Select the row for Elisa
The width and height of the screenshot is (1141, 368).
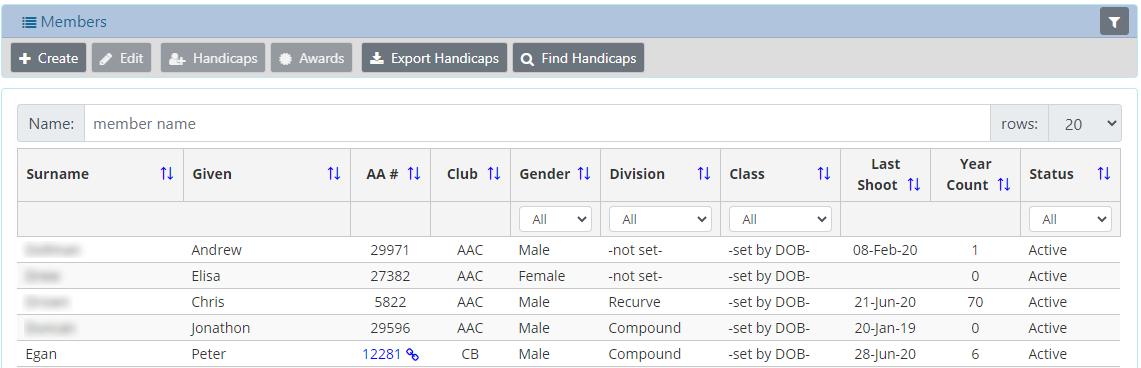569,276
